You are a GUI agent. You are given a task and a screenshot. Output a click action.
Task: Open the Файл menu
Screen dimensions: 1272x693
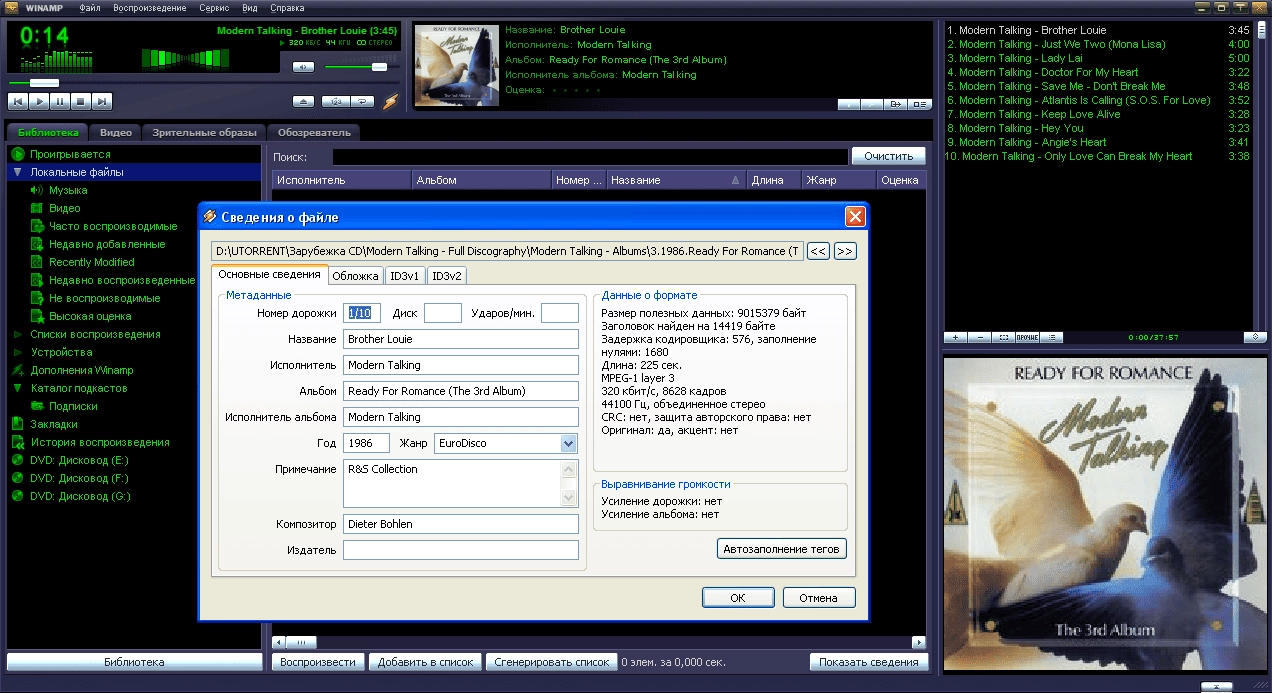[x=89, y=8]
